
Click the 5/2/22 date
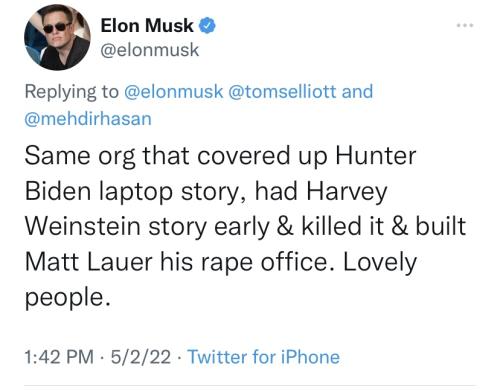point(140,357)
